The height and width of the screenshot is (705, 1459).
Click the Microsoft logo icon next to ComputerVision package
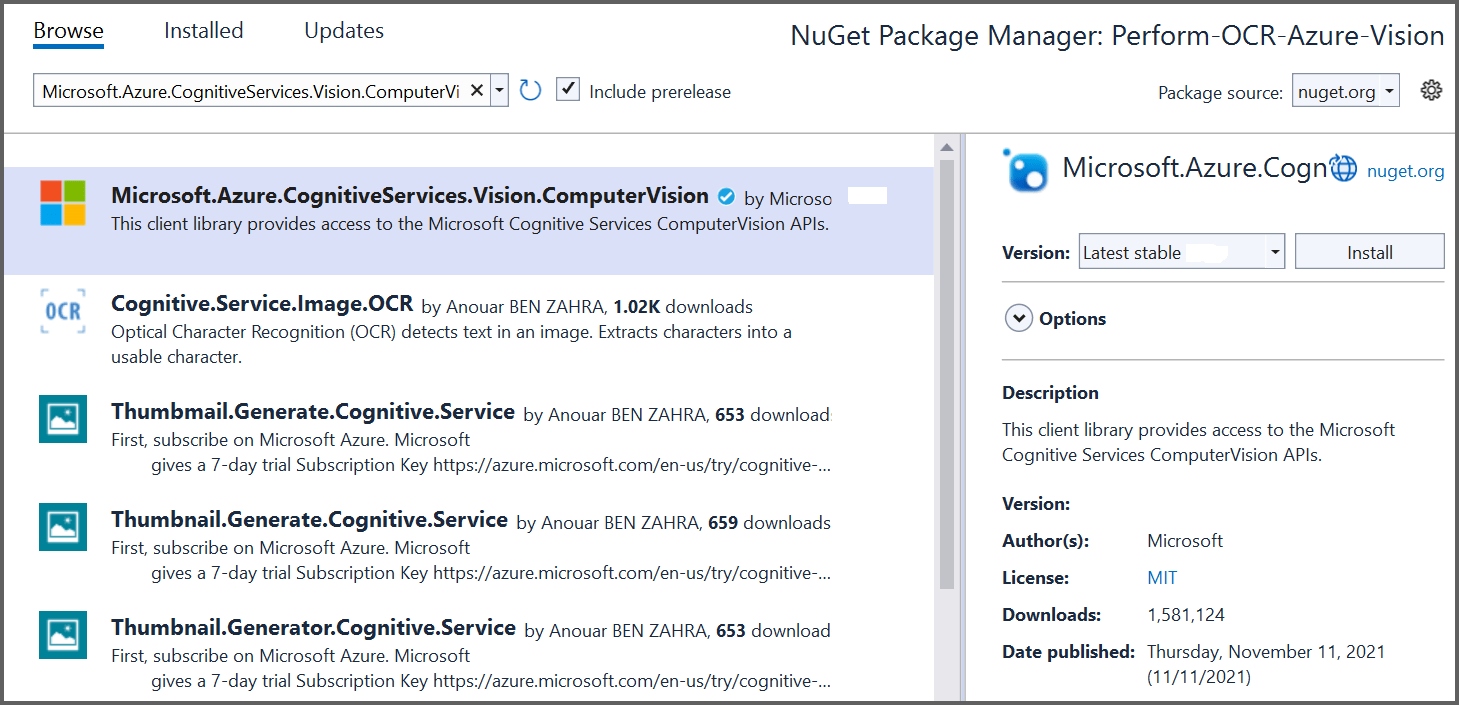click(x=62, y=203)
